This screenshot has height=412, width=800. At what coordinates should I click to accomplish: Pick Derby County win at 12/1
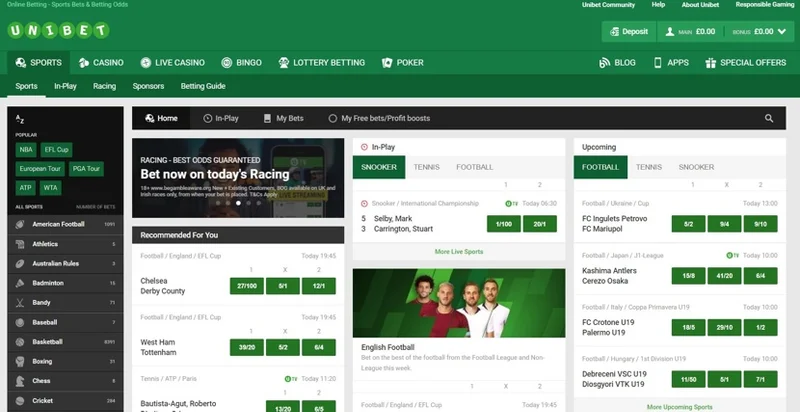point(318,286)
